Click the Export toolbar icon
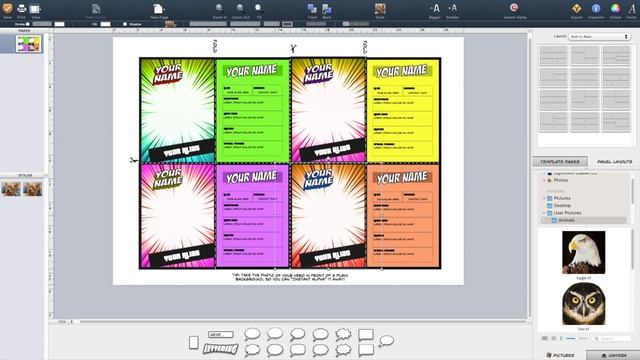The width and height of the screenshot is (640, 360). pos(576,8)
